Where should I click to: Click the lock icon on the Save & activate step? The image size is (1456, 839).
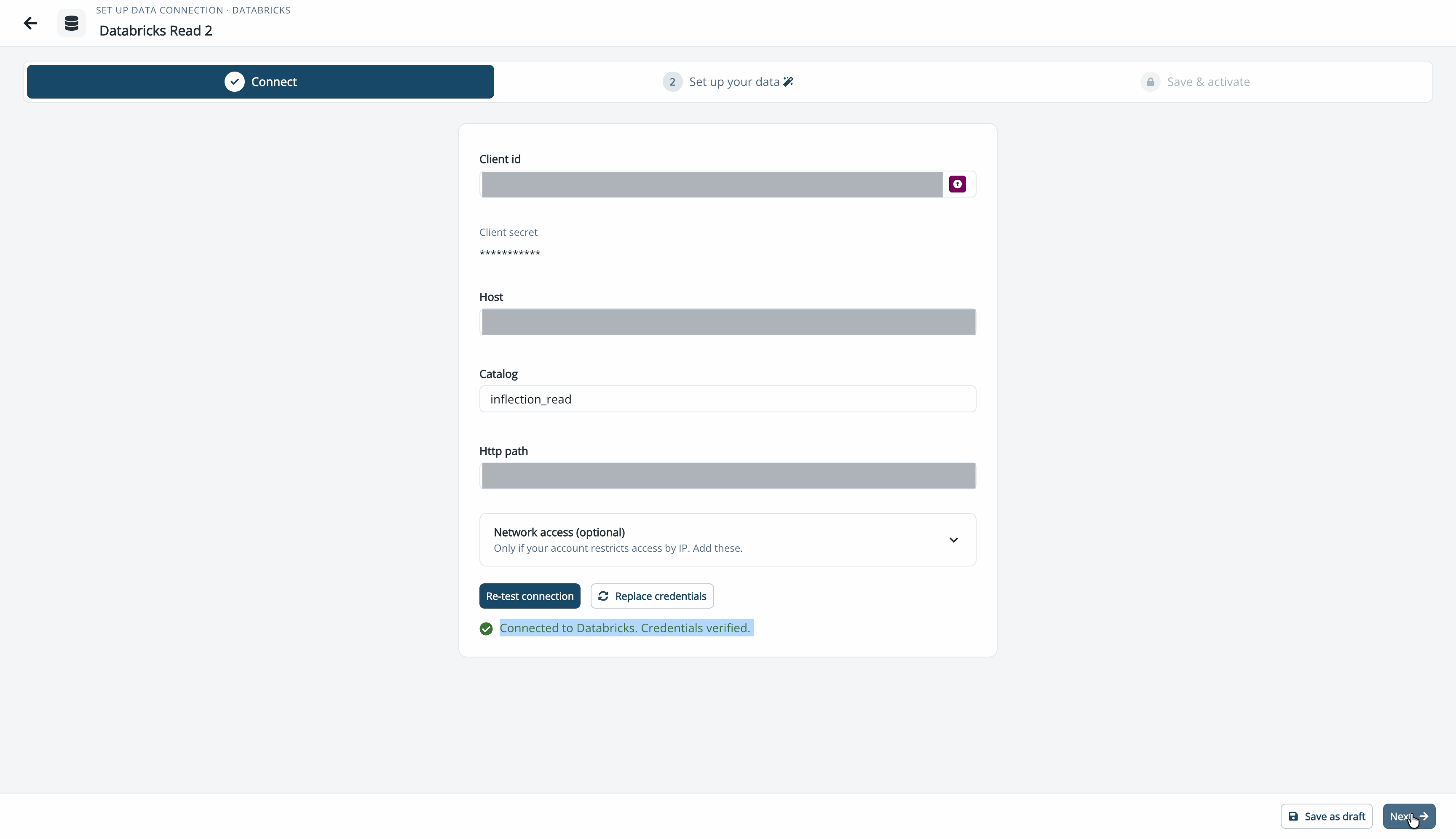[1150, 82]
